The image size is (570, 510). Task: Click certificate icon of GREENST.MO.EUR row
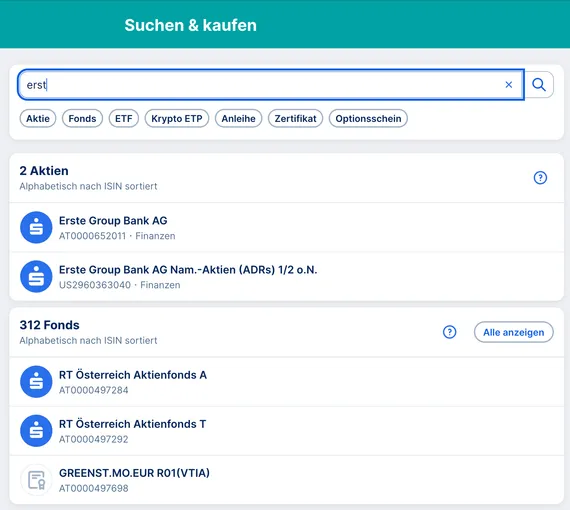click(36, 480)
